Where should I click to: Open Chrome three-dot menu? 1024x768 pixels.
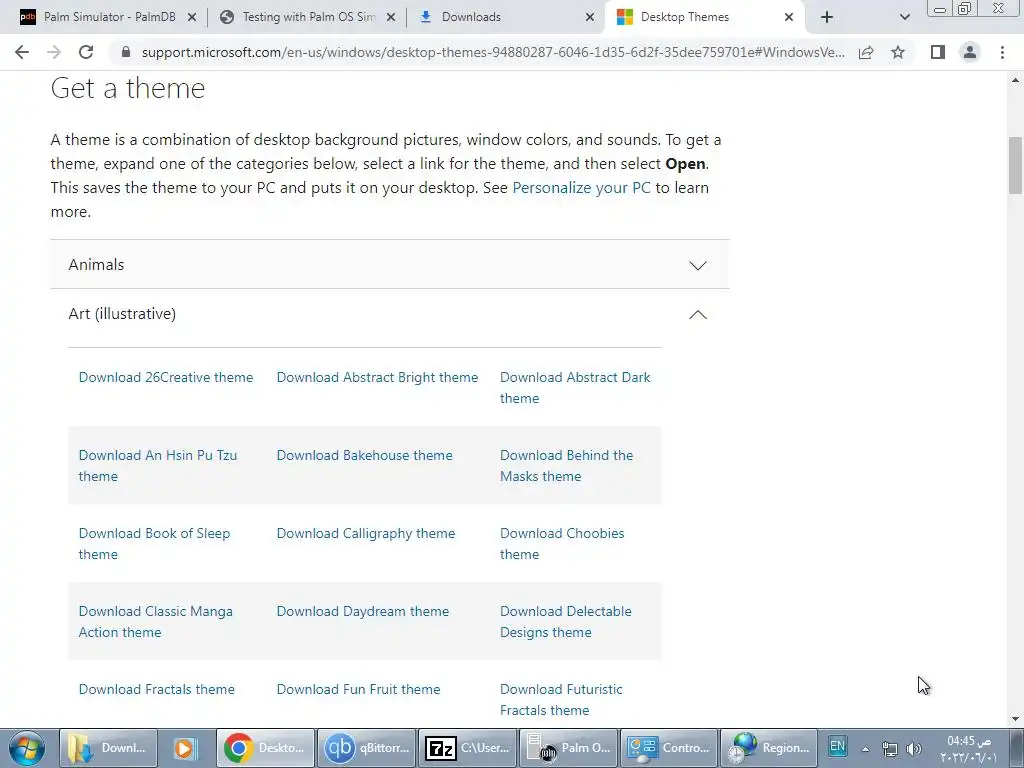pyautogui.click(x=1002, y=52)
